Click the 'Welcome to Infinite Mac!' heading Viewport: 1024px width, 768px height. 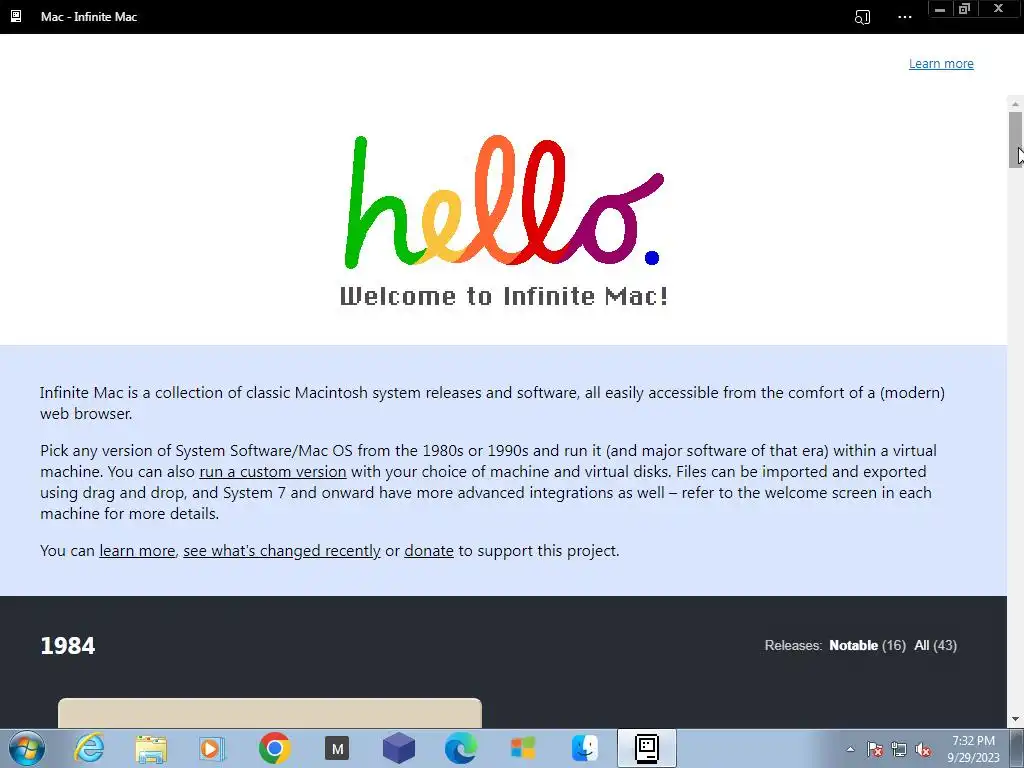504,296
